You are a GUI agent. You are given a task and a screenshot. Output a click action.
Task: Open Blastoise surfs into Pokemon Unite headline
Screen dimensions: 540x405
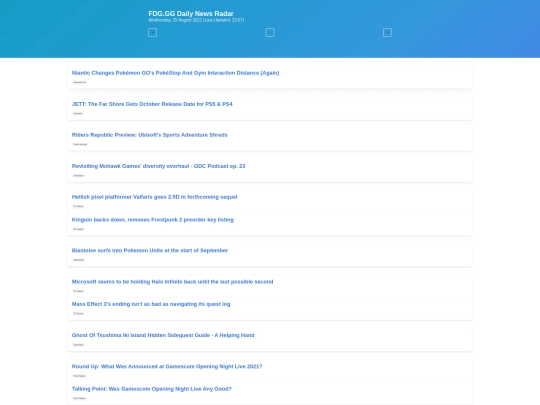click(149, 250)
